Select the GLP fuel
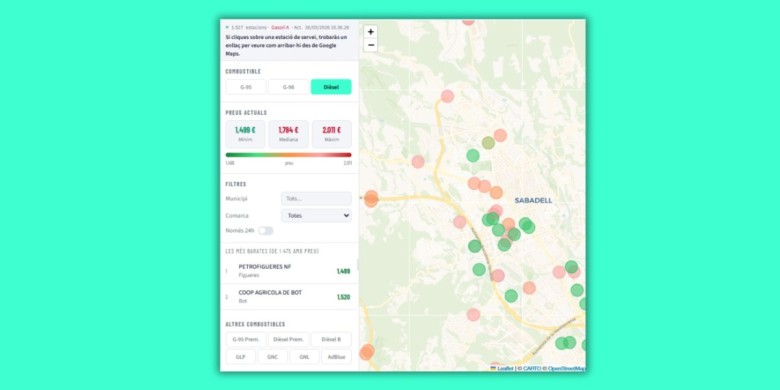Viewport: 780px width, 390px height. point(241,357)
